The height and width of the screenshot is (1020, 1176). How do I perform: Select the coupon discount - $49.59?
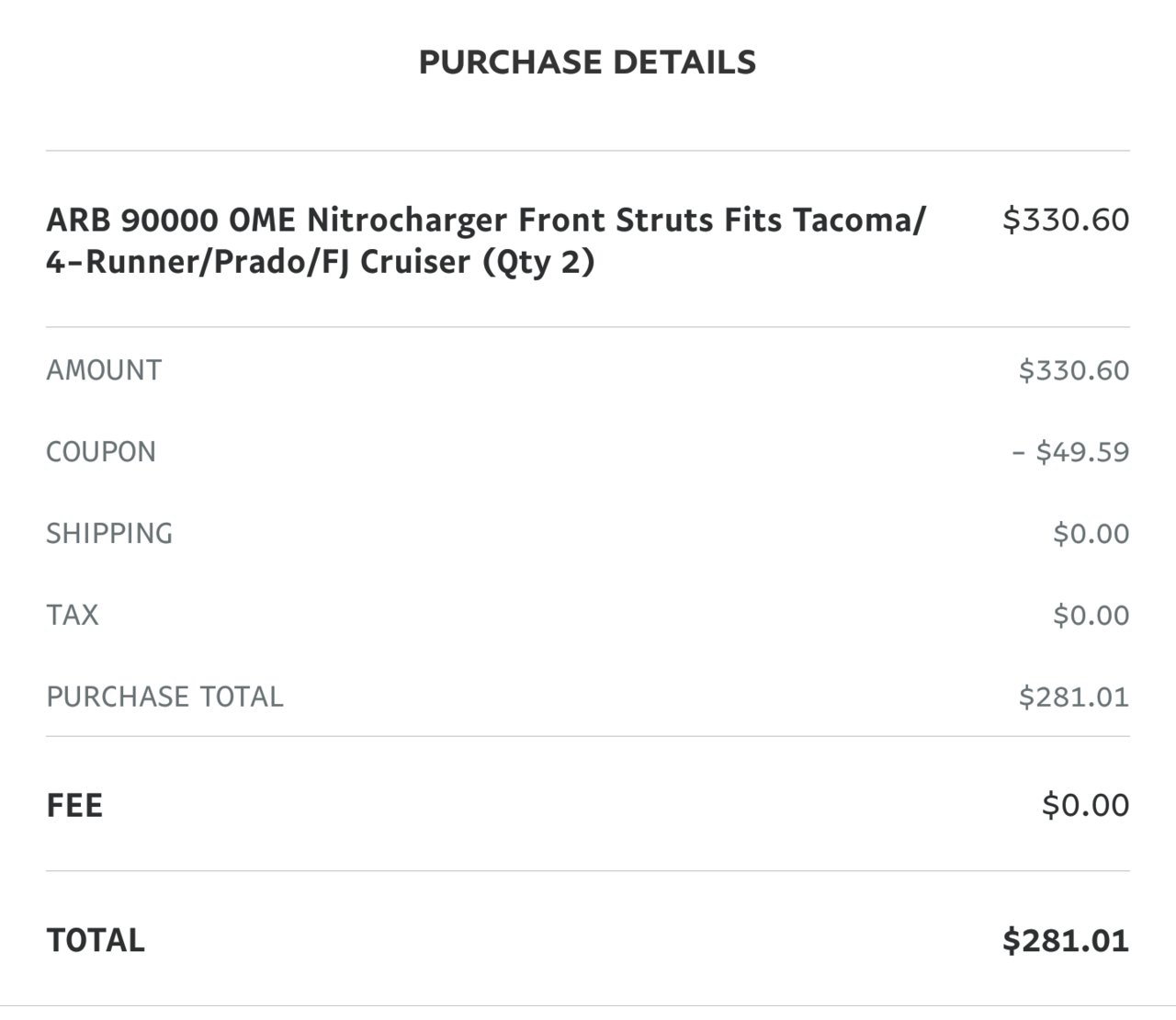click(1070, 452)
